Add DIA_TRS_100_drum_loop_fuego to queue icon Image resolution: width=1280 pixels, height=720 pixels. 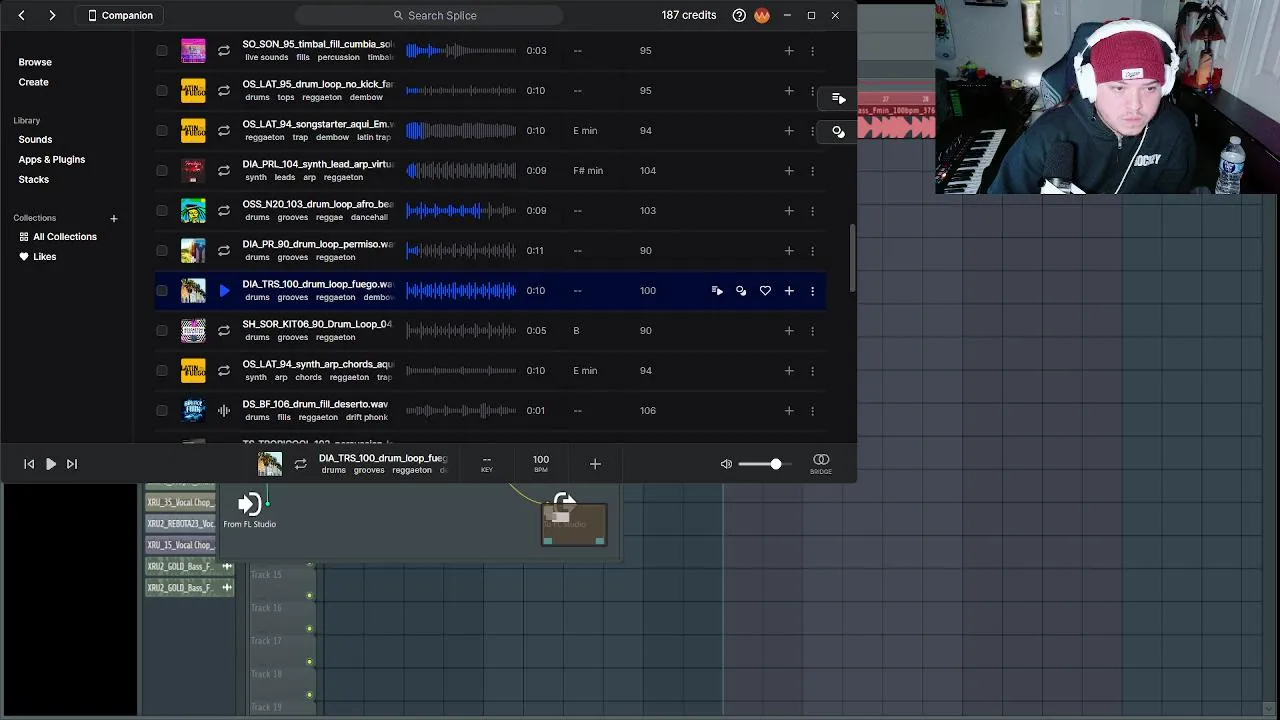click(717, 290)
